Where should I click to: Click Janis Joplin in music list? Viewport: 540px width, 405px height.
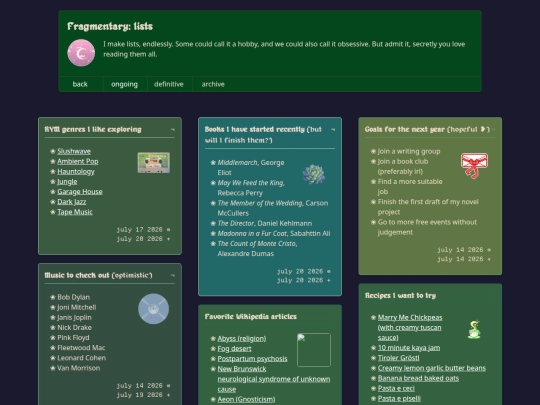click(74, 317)
